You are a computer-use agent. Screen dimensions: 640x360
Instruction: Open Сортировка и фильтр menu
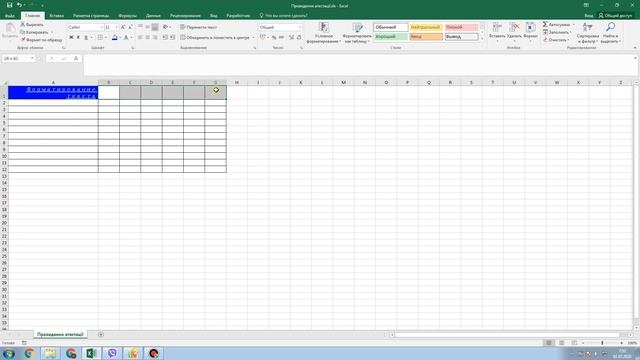pyautogui.click(x=587, y=33)
